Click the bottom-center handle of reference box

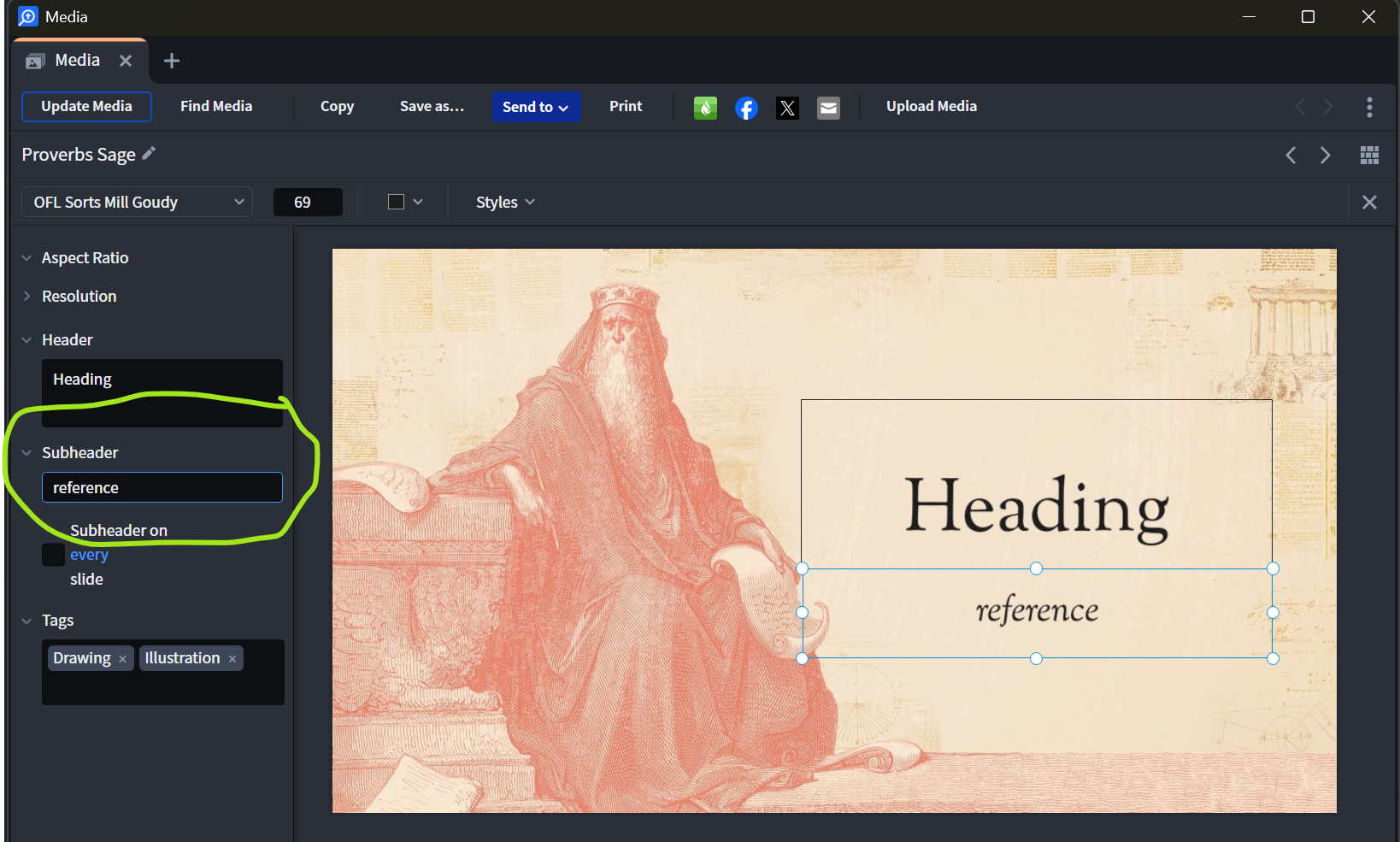coord(1036,658)
